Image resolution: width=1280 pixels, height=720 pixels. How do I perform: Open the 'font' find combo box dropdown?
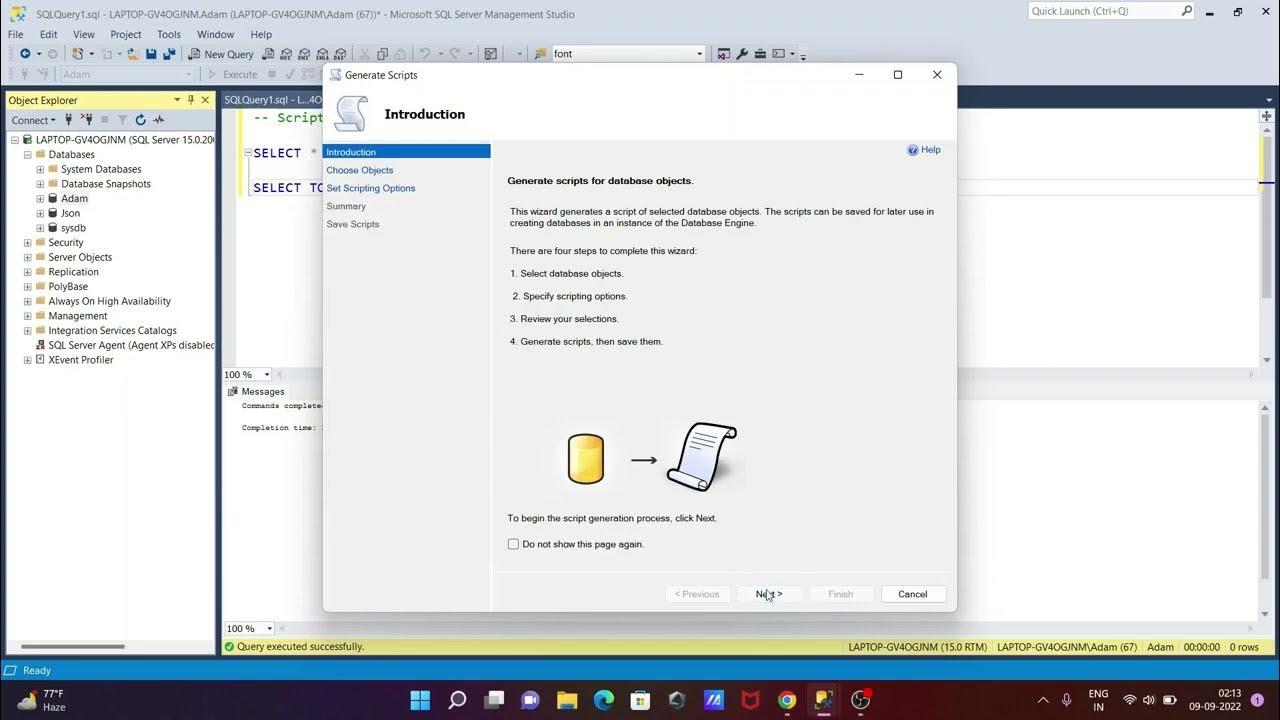point(699,54)
